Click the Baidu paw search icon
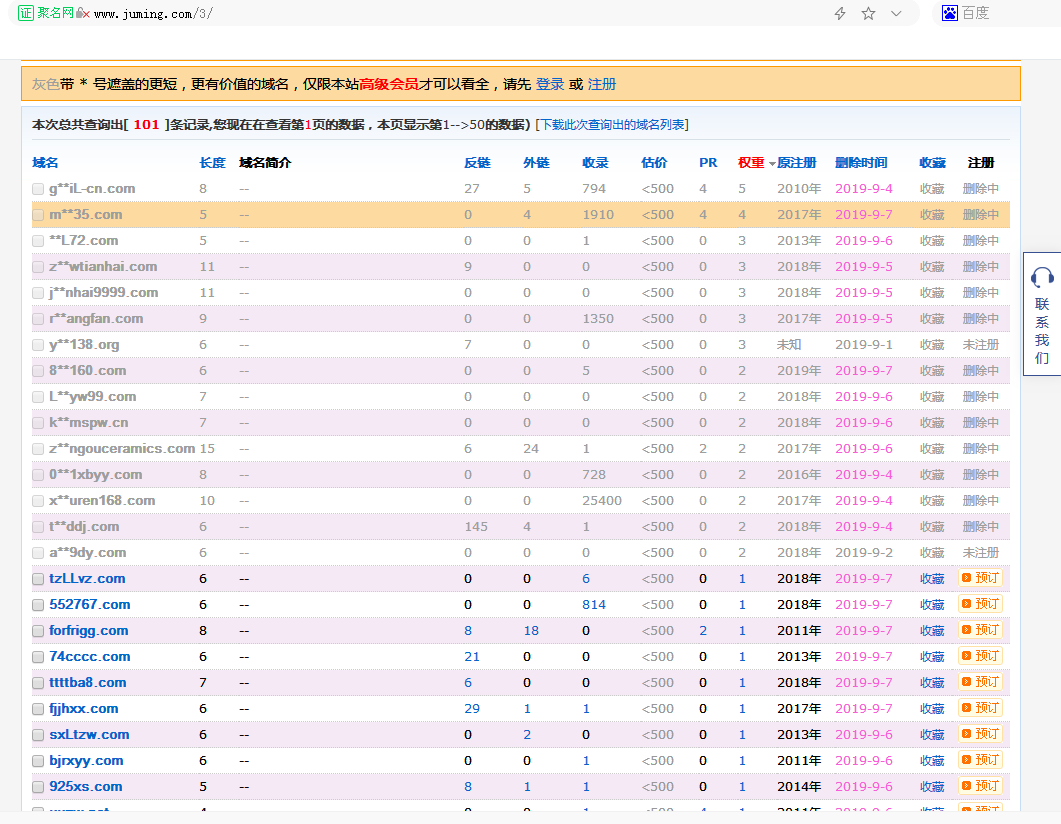1061x824 pixels. click(950, 13)
